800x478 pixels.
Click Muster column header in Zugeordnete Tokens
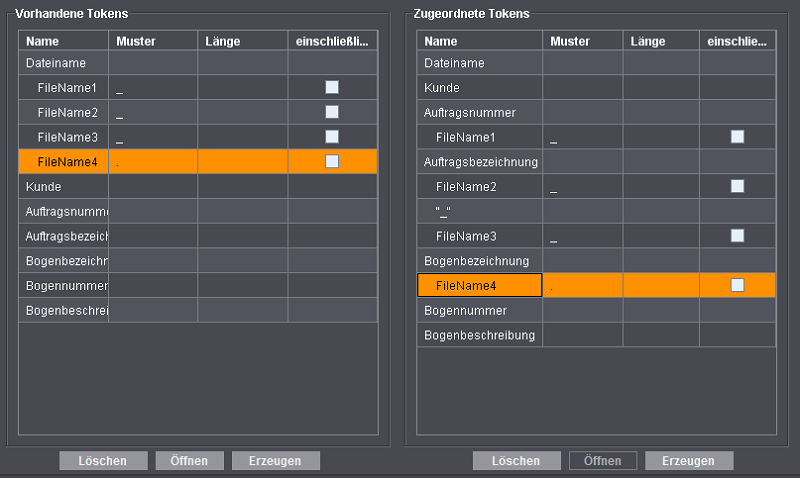(582, 41)
